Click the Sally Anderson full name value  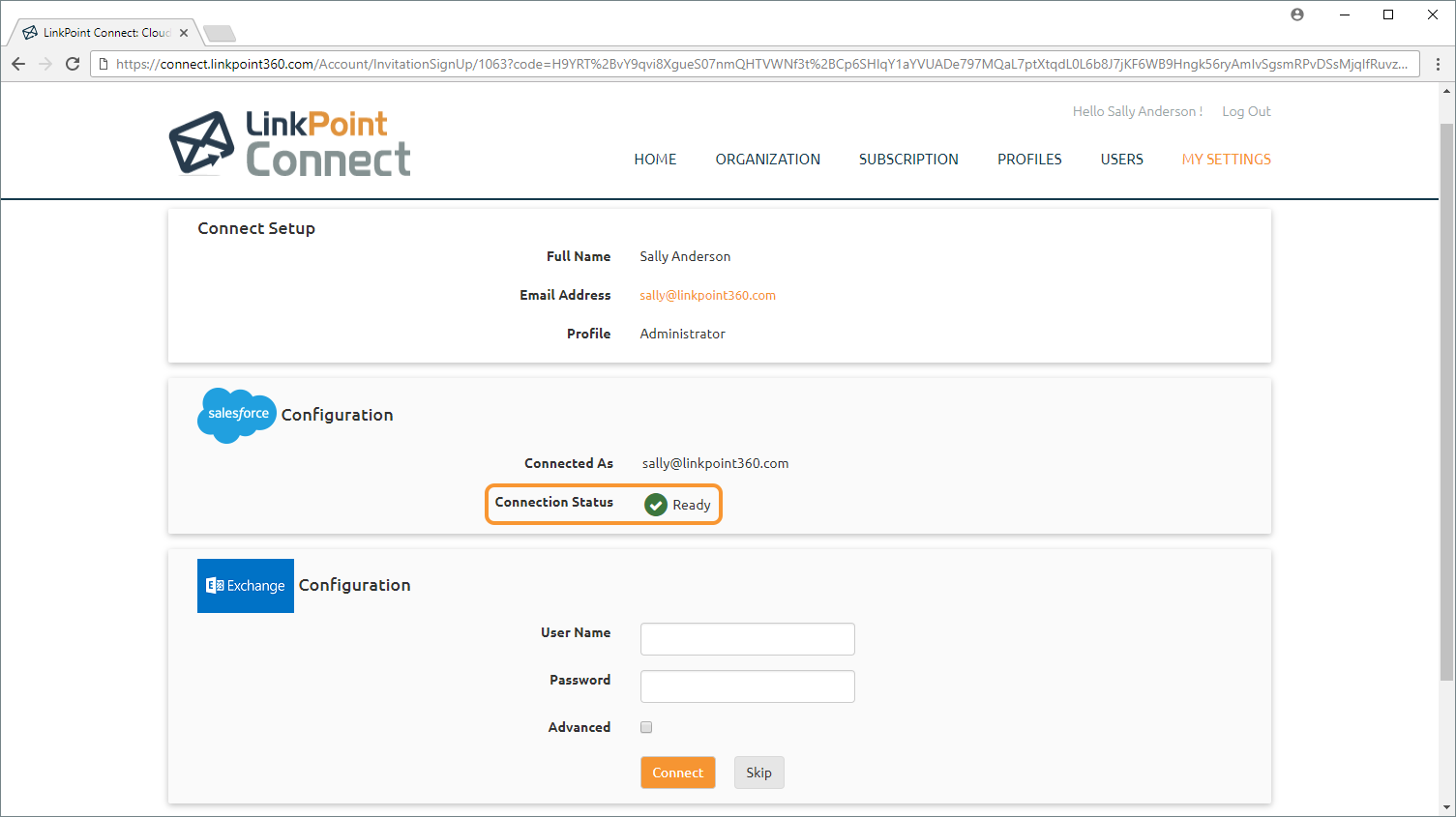685,256
